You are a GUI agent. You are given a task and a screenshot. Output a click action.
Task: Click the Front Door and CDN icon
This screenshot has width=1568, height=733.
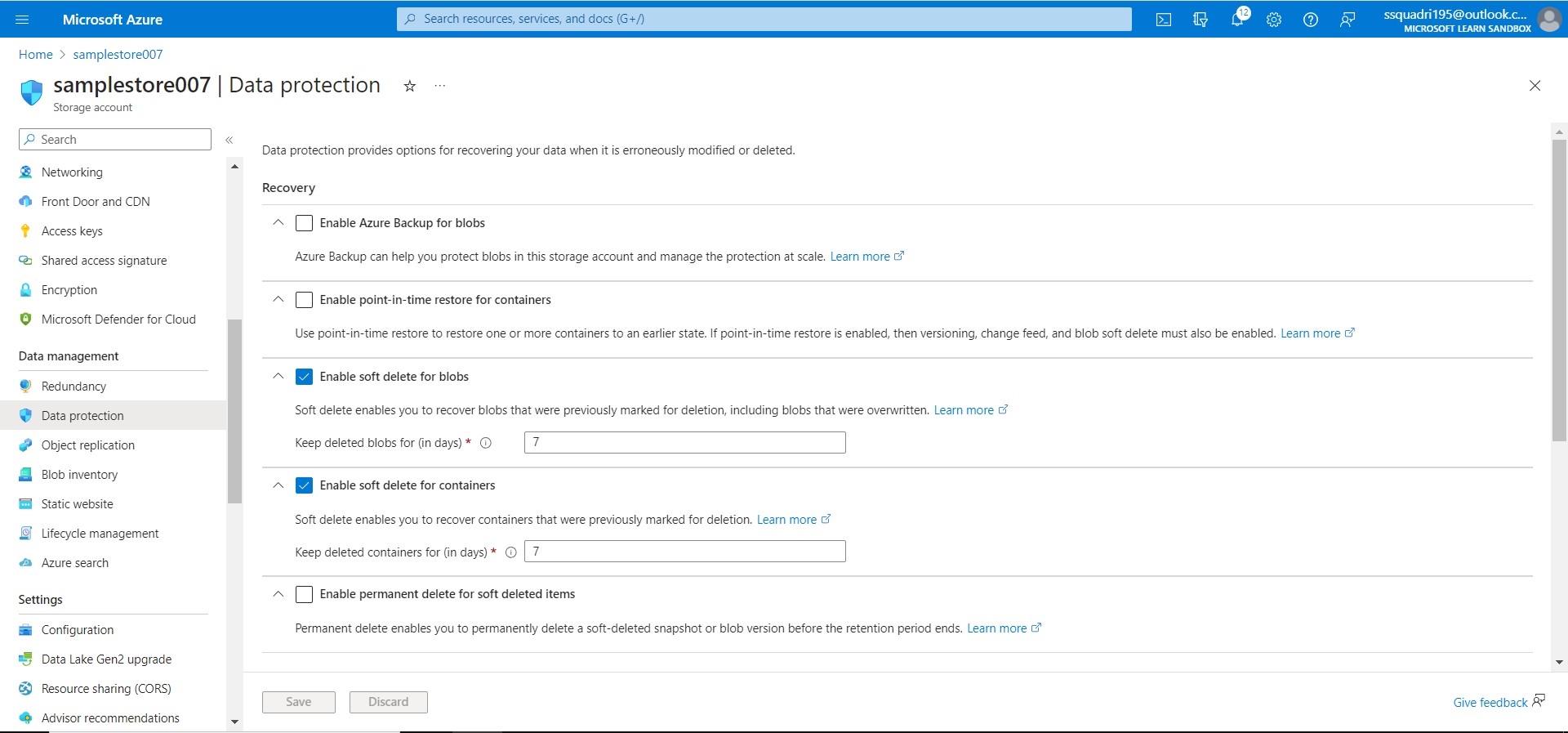(25, 202)
